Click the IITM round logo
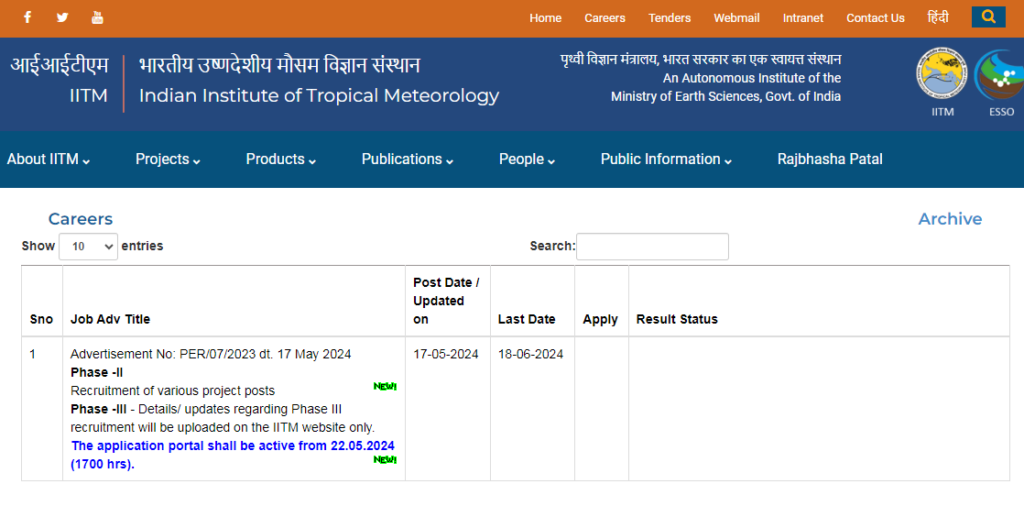The height and width of the screenshot is (517, 1024). point(942,74)
